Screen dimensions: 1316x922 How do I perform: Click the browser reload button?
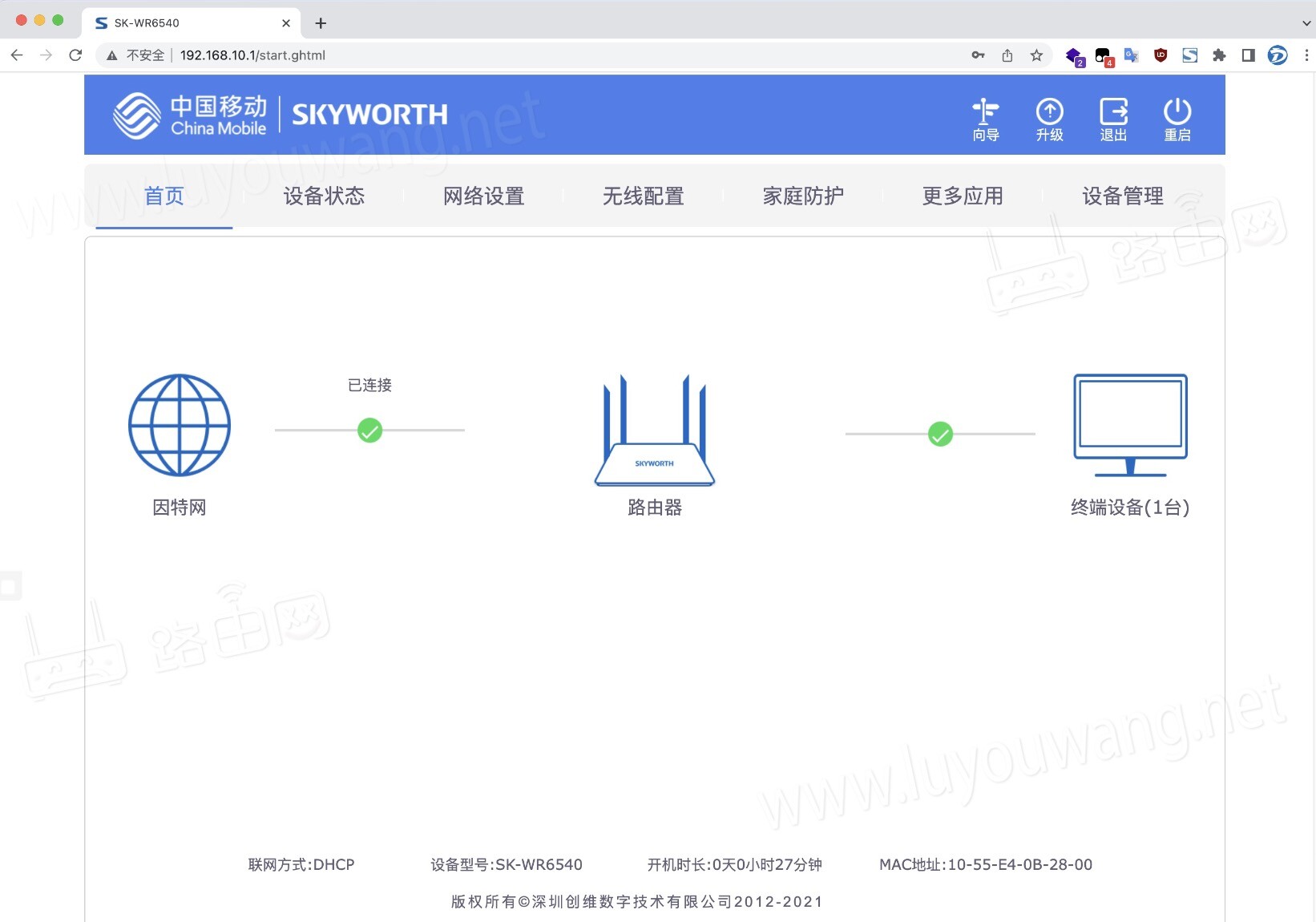(75, 55)
